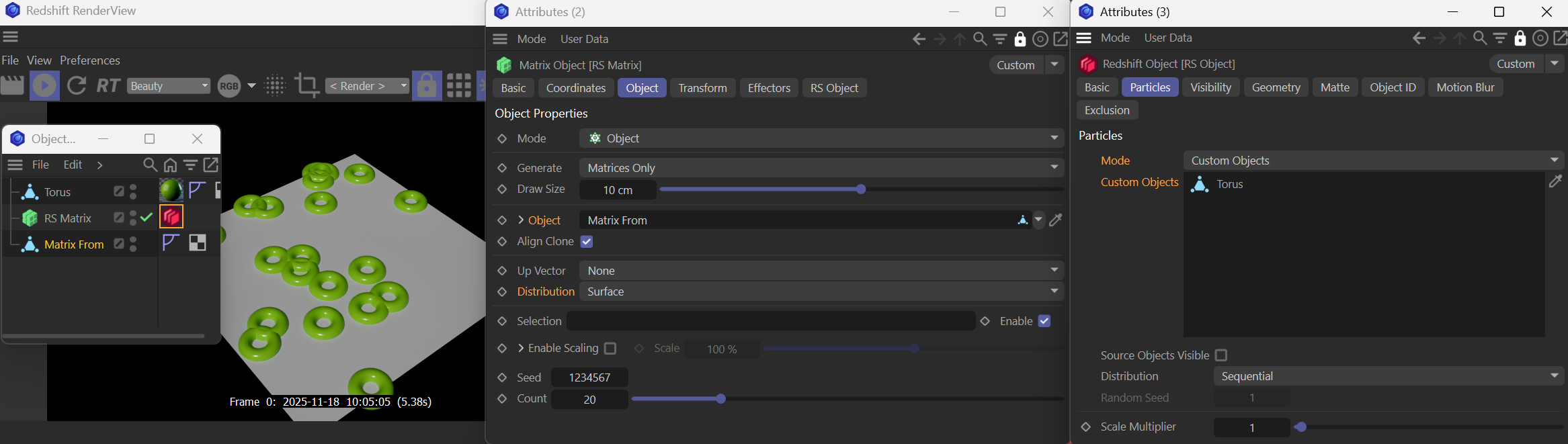The image size is (1568, 444).
Task: Start the Redshift render with play button
Action: point(44,86)
